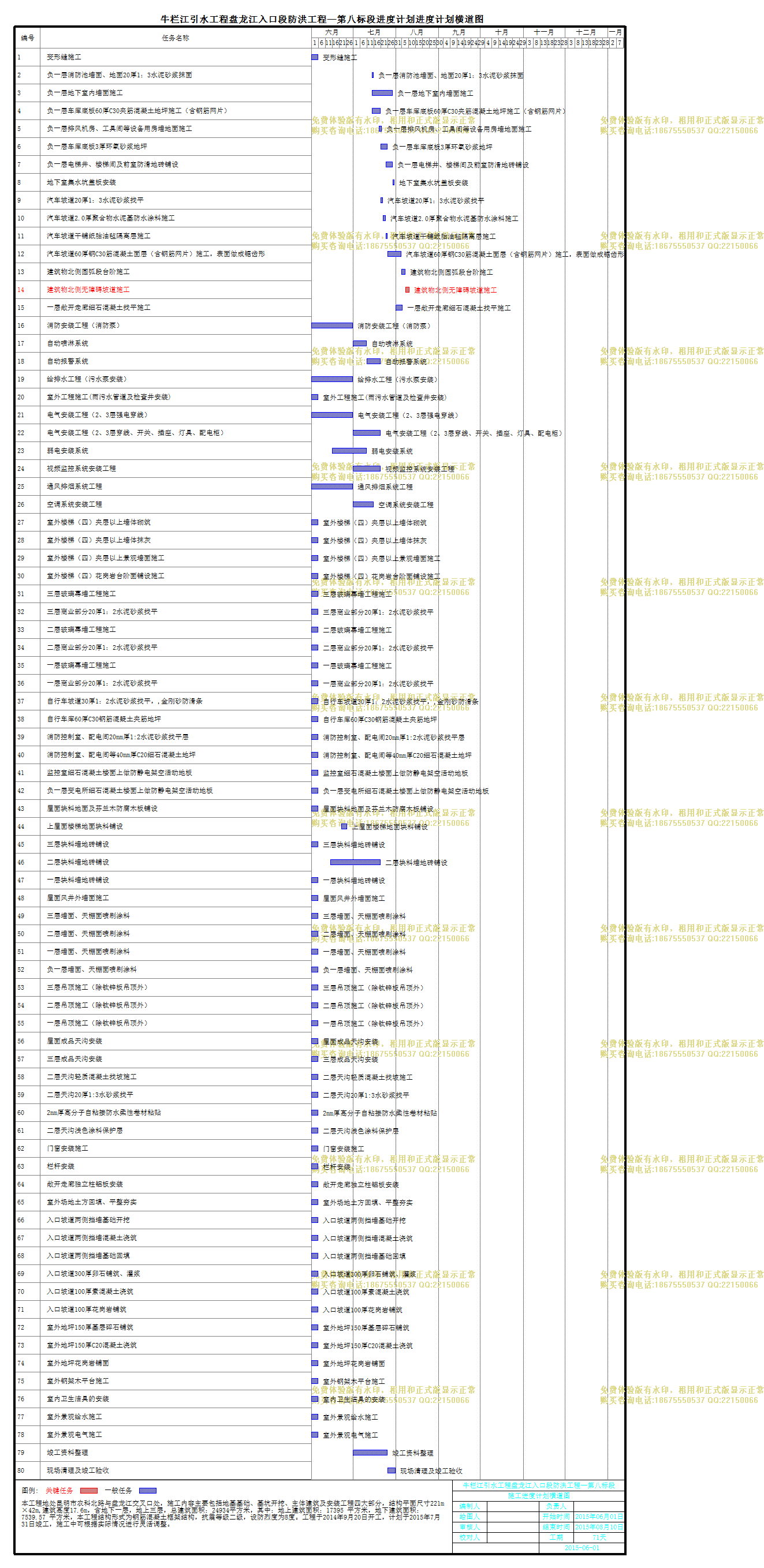Select the bar for 空调系统安装工程

click(363, 504)
